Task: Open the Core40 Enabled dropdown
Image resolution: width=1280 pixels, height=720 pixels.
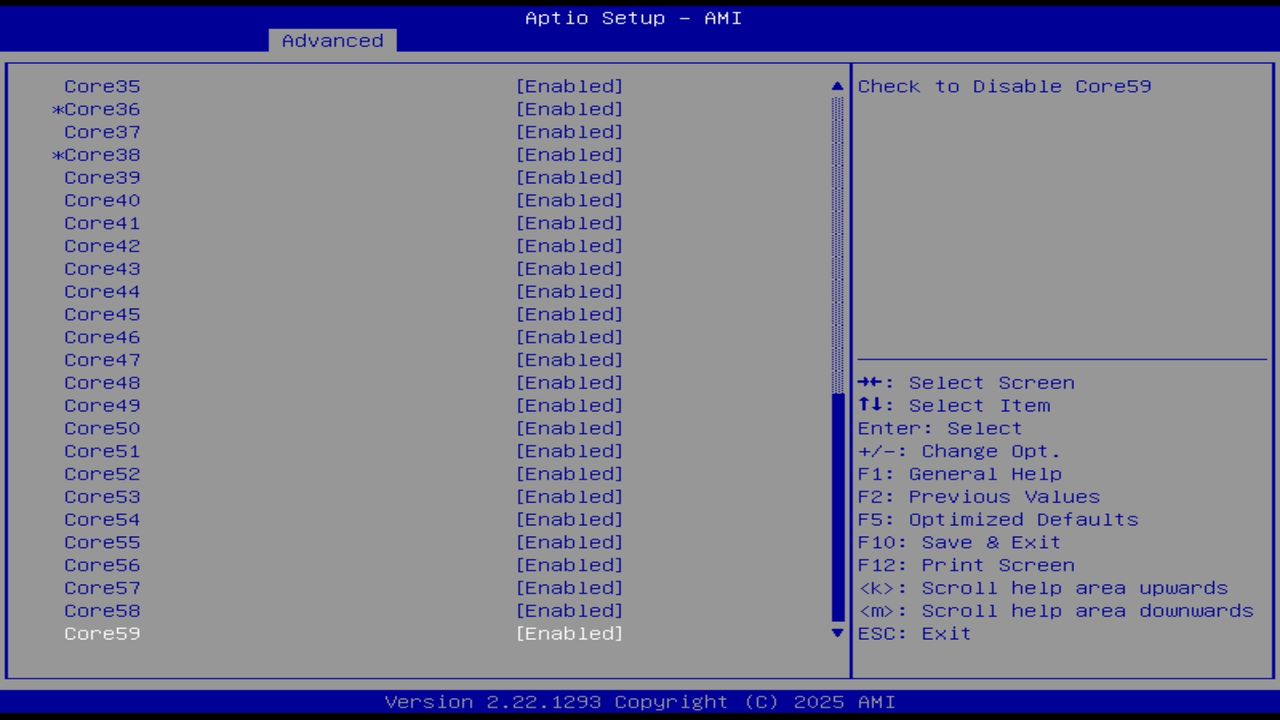Action: point(569,200)
